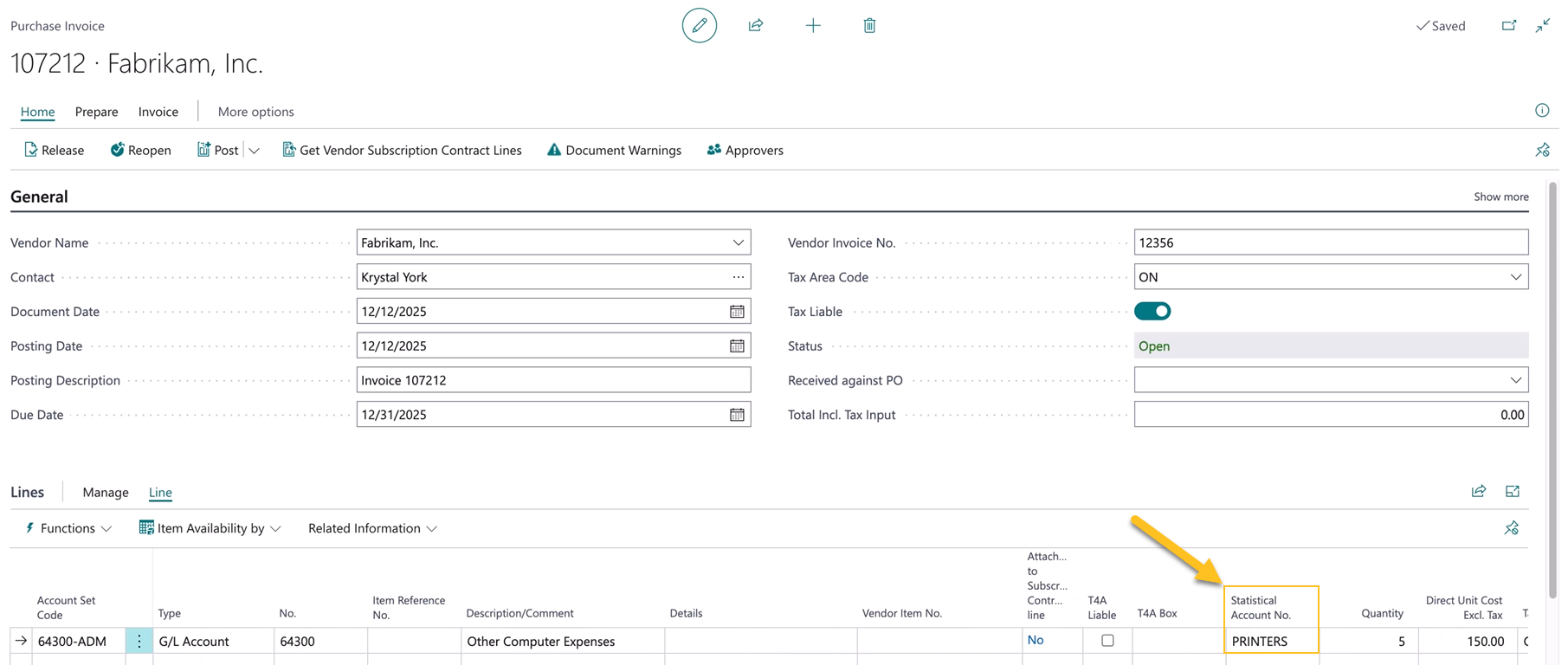
Task: Expand Related Information menu
Action: point(372,528)
